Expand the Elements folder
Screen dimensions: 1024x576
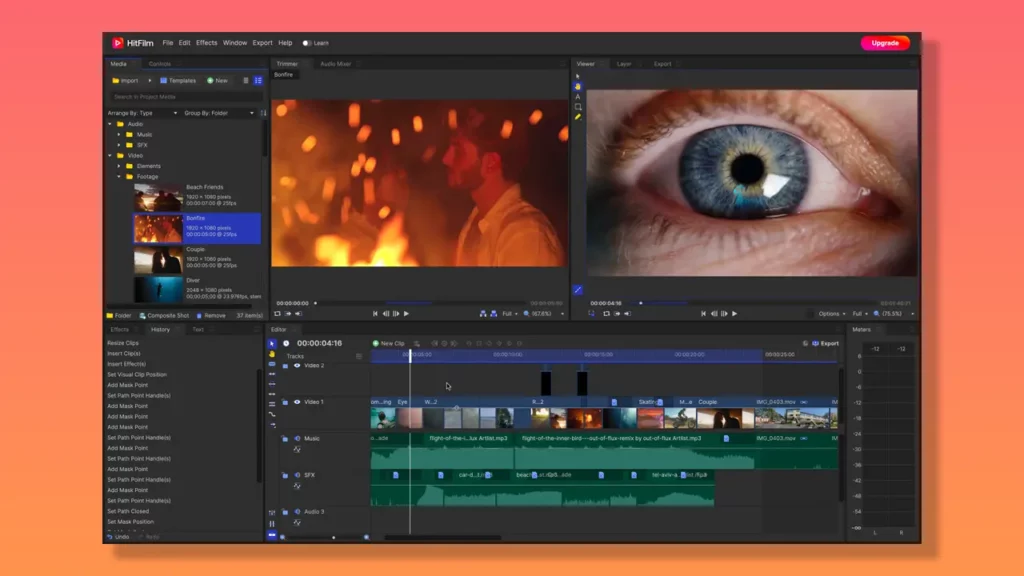point(119,166)
